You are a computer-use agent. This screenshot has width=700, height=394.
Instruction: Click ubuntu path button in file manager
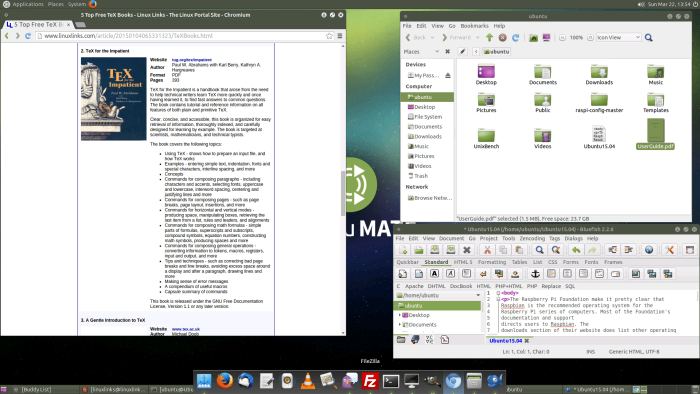[496, 52]
